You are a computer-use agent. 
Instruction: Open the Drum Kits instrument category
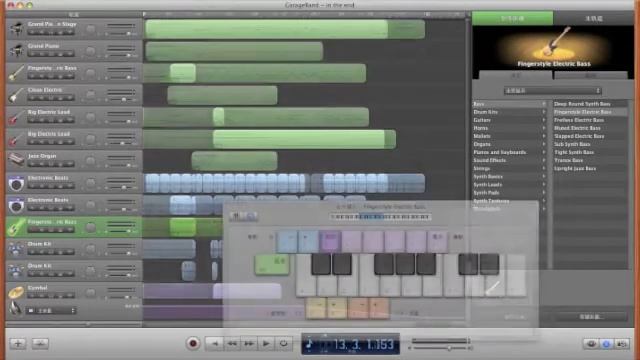coord(509,112)
